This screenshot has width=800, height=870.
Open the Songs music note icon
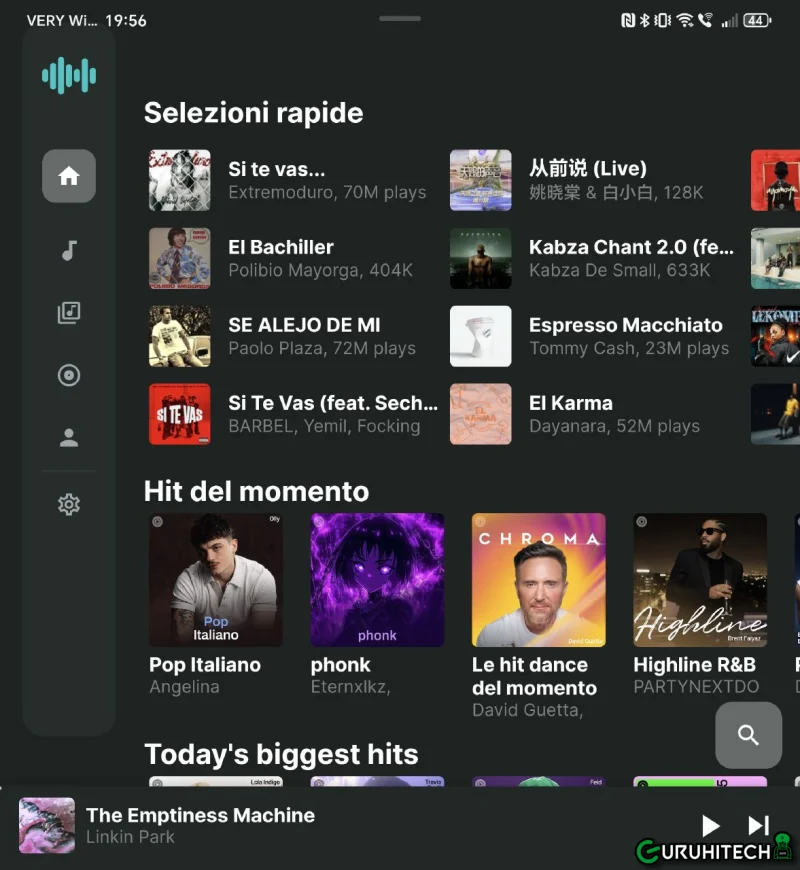pyautogui.click(x=69, y=250)
